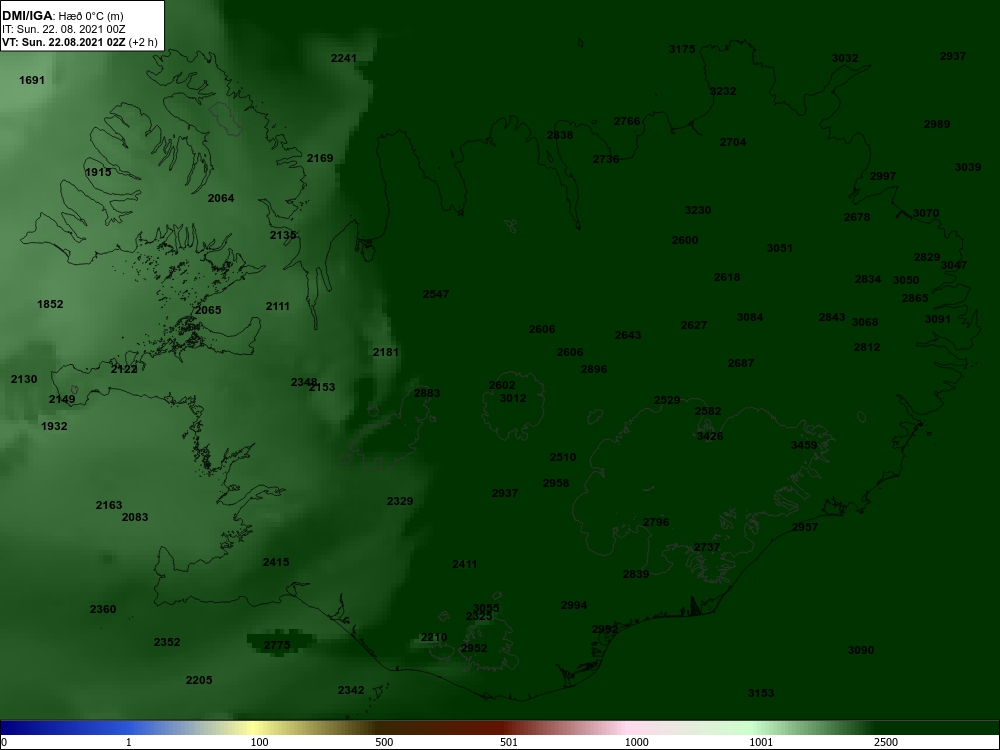1000x750 pixels.
Task: Click the 3051 value
Action: 779,249
